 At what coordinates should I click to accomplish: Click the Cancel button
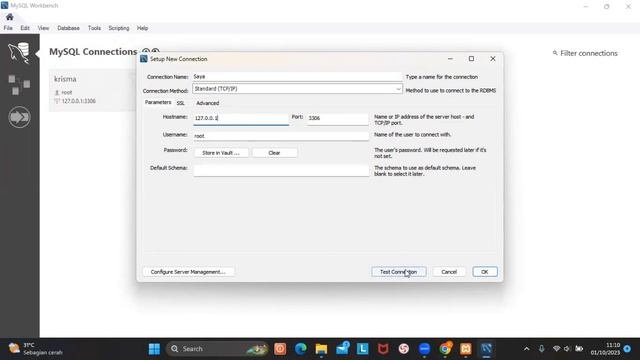(449, 272)
